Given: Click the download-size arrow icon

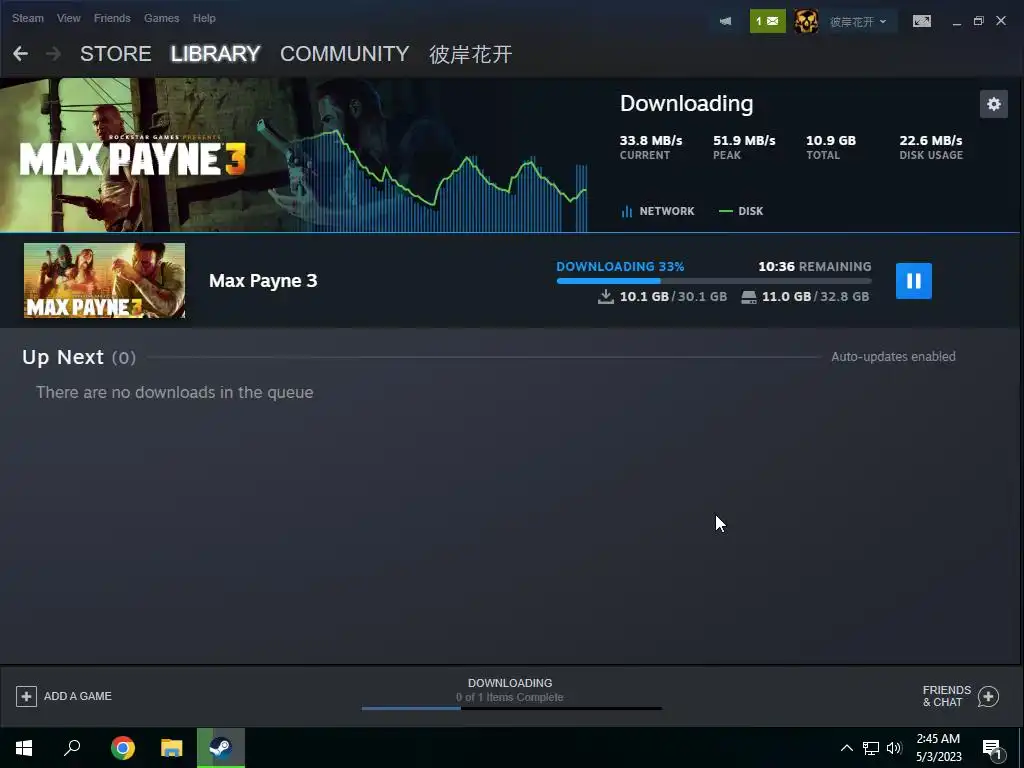Looking at the screenshot, I should tap(605, 296).
